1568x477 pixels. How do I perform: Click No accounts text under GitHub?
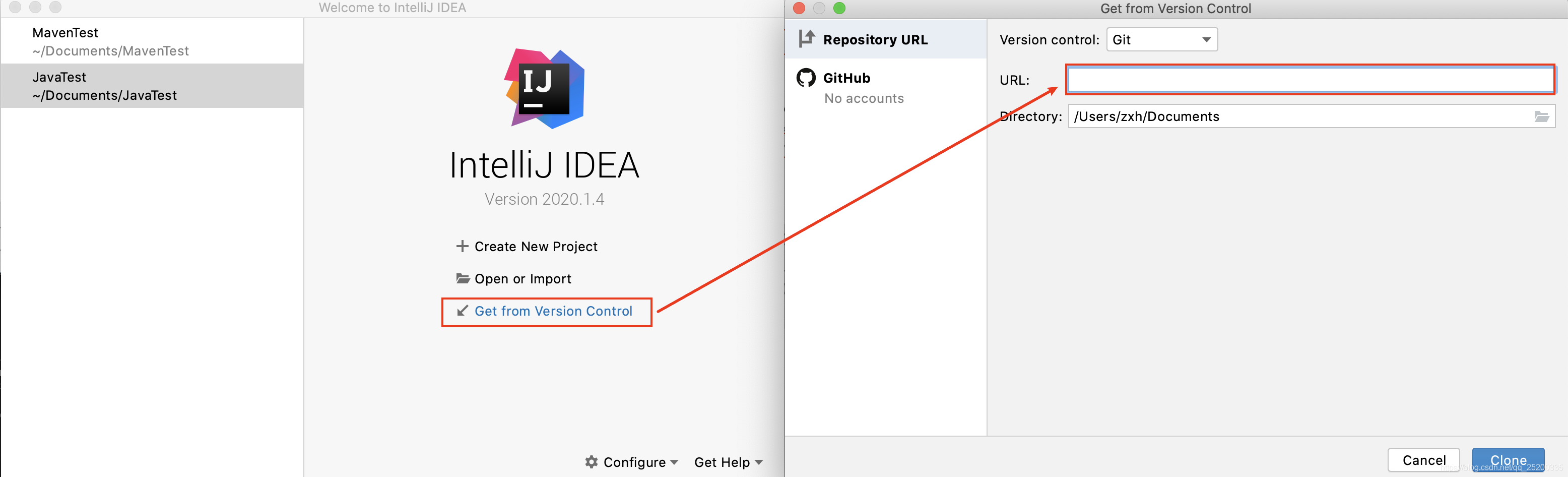864,99
